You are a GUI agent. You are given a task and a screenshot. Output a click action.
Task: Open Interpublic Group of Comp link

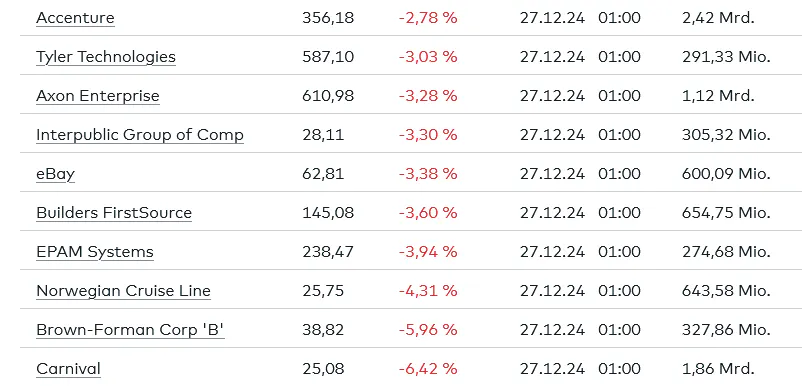pyautogui.click(x=140, y=135)
